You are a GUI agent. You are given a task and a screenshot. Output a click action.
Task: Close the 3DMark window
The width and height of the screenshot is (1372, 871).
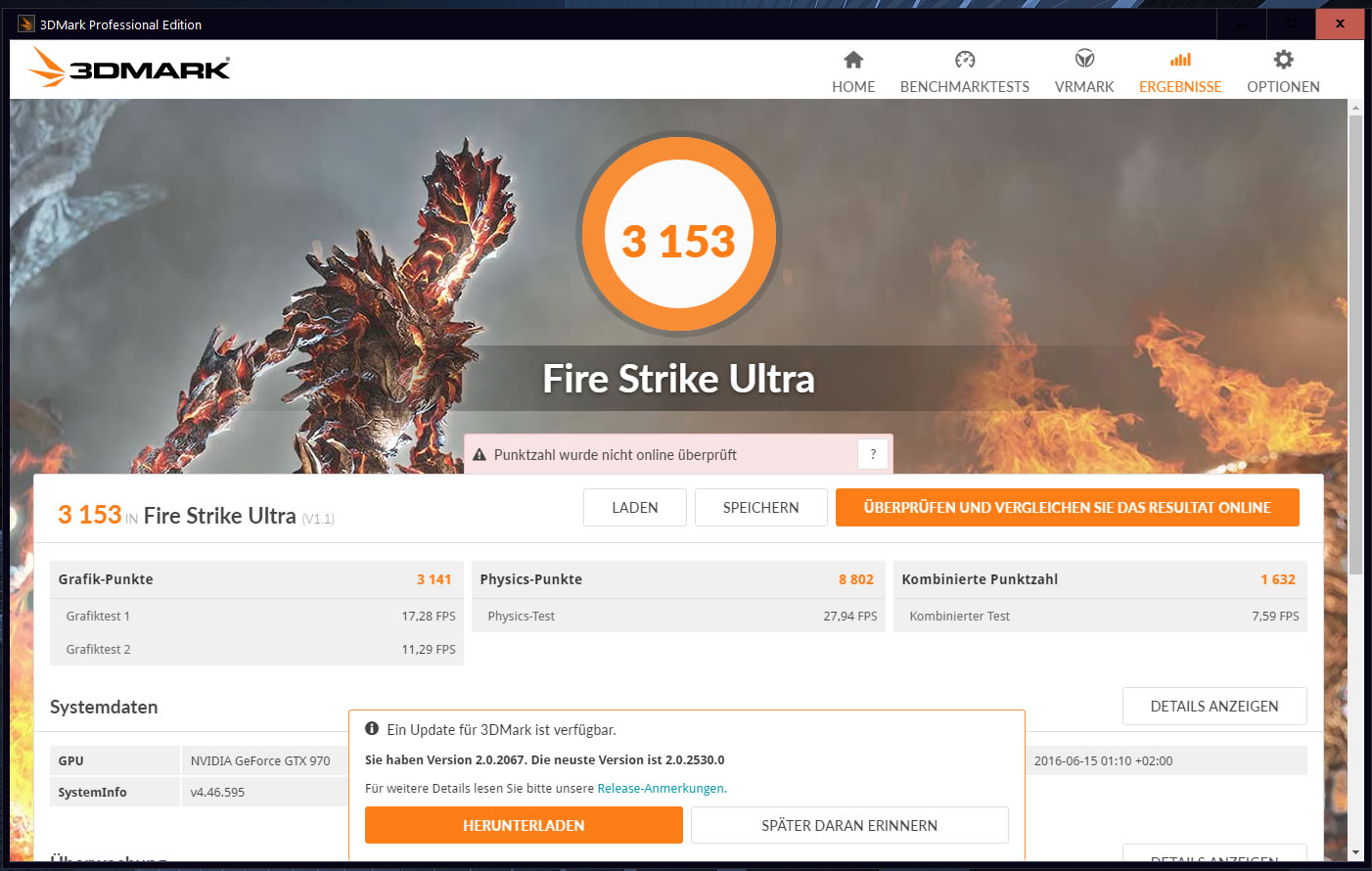click(1340, 23)
